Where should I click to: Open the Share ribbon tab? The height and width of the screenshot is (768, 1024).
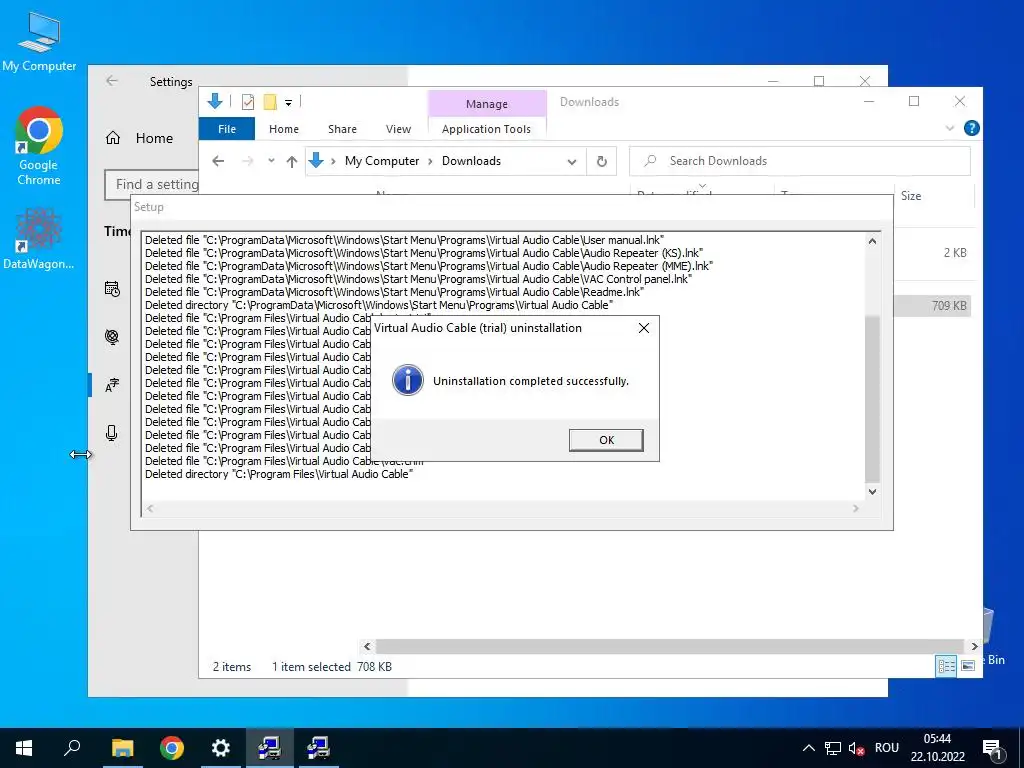(342, 129)
